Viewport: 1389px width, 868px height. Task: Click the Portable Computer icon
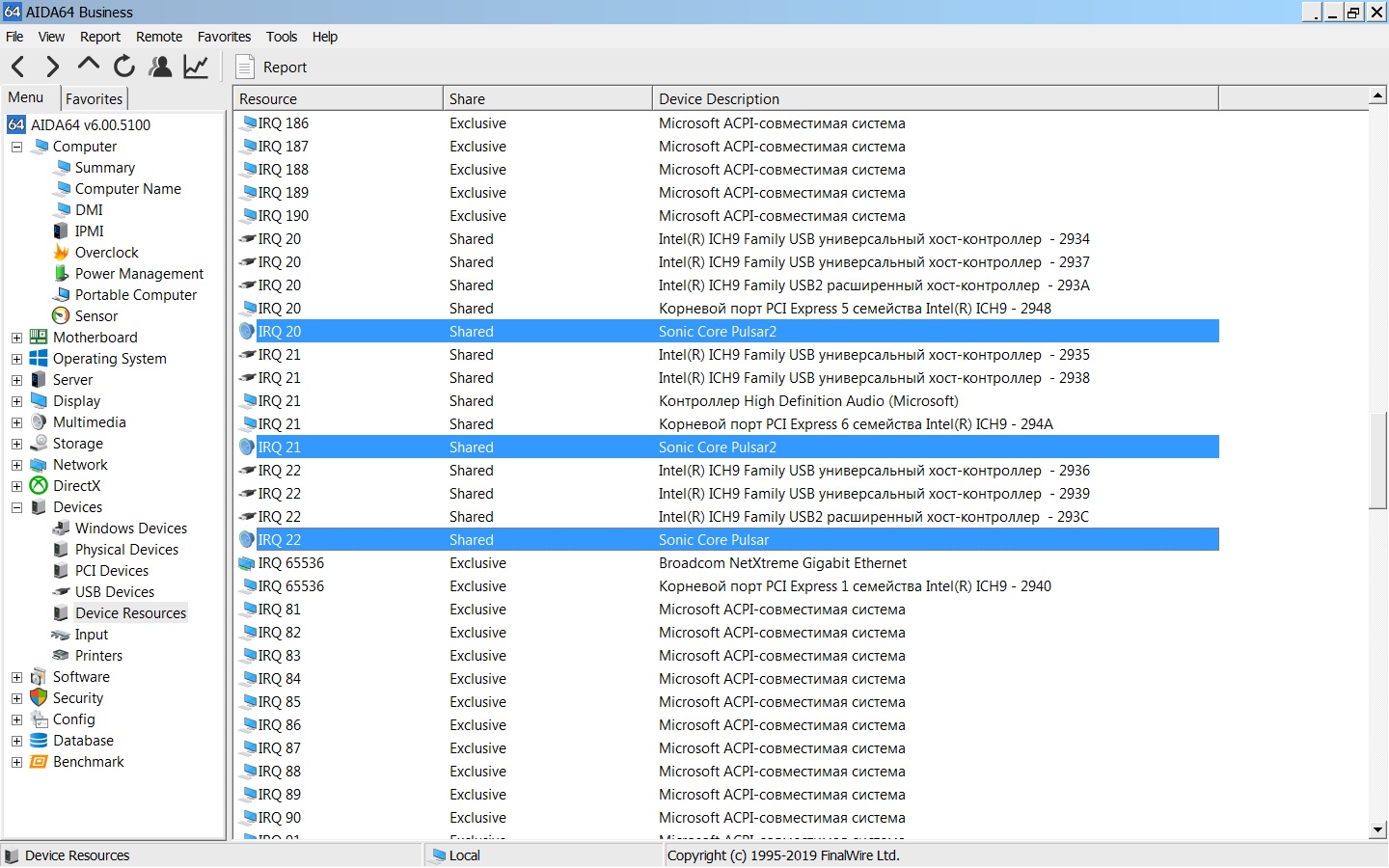click(x=62, y=295)
